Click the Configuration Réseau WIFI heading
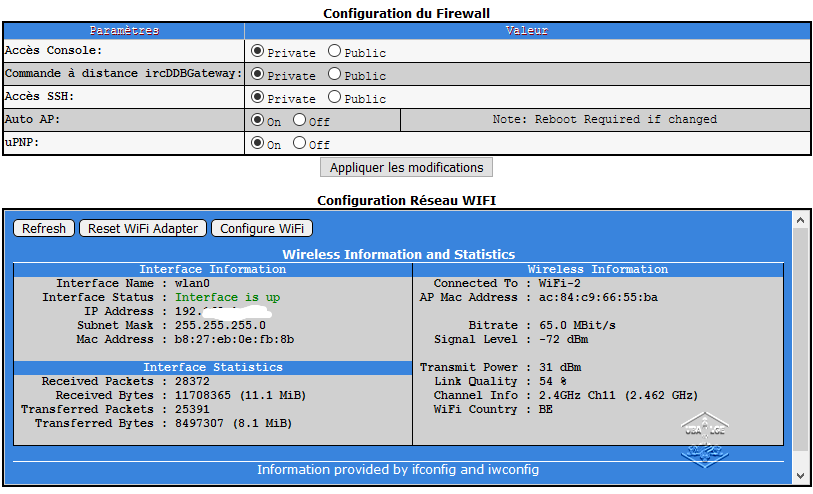 [406, 201]
